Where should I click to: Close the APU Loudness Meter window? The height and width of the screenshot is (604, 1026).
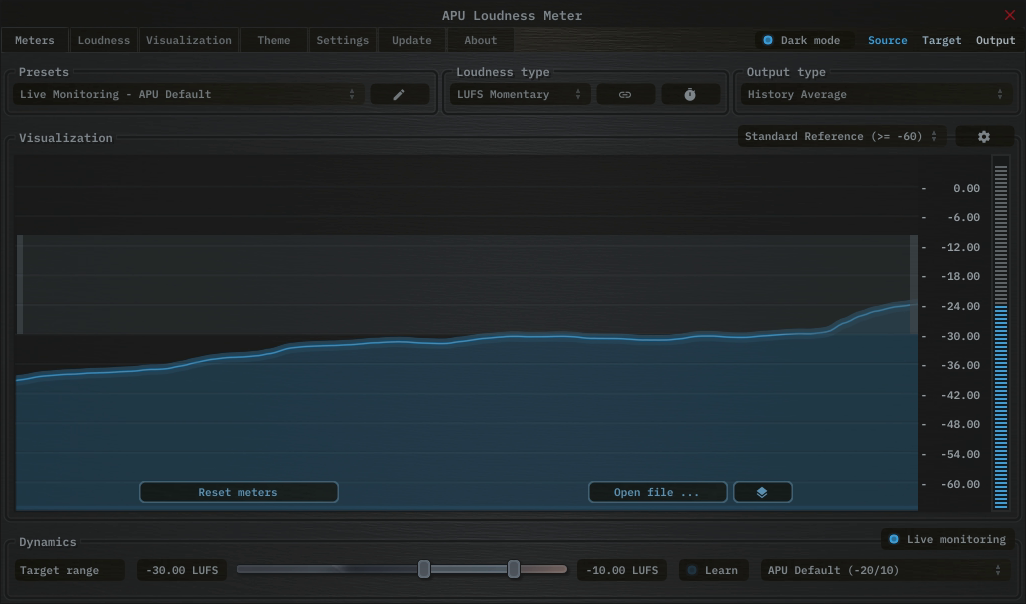pos(1009,15)
